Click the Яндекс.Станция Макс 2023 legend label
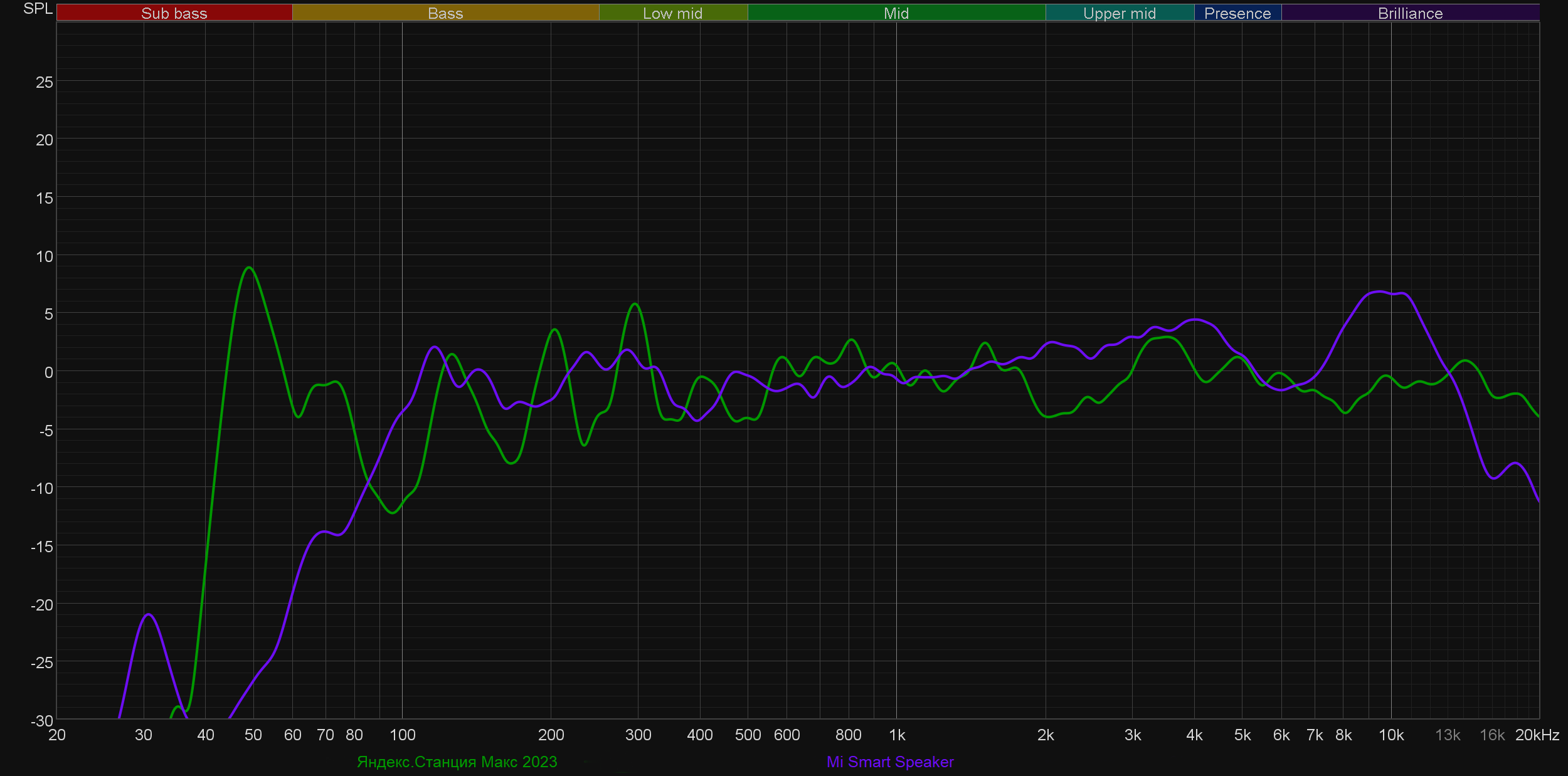The height and width of the screenshot is (776, 1568). click(x=457, y=762)
